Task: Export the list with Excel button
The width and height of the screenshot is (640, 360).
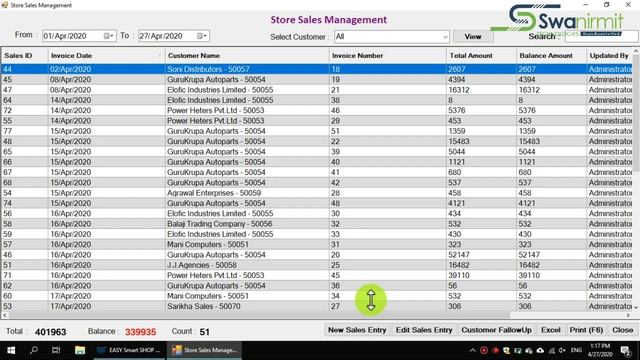Action: 551,330
